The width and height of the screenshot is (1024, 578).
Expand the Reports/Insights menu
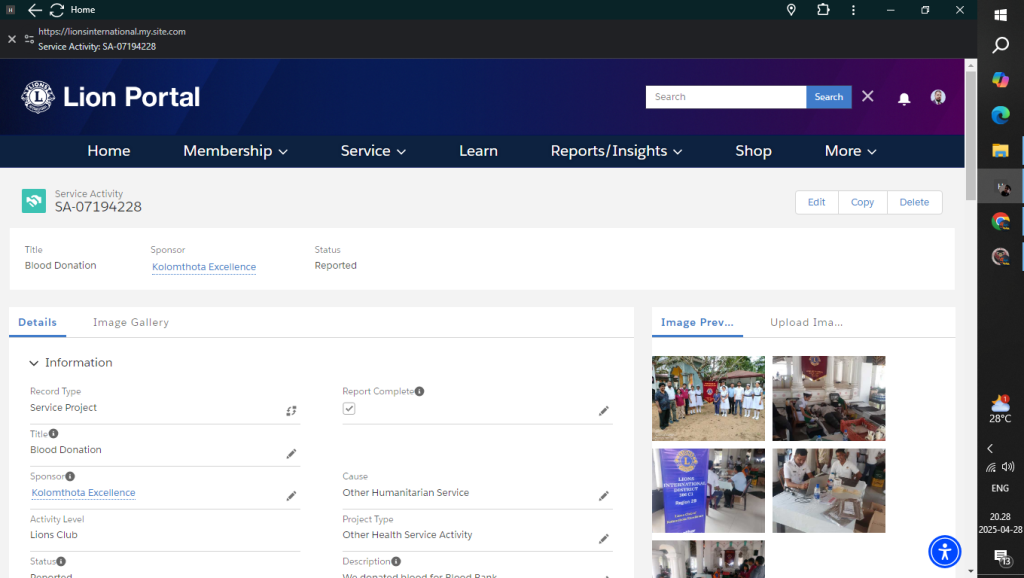(616, 151)
